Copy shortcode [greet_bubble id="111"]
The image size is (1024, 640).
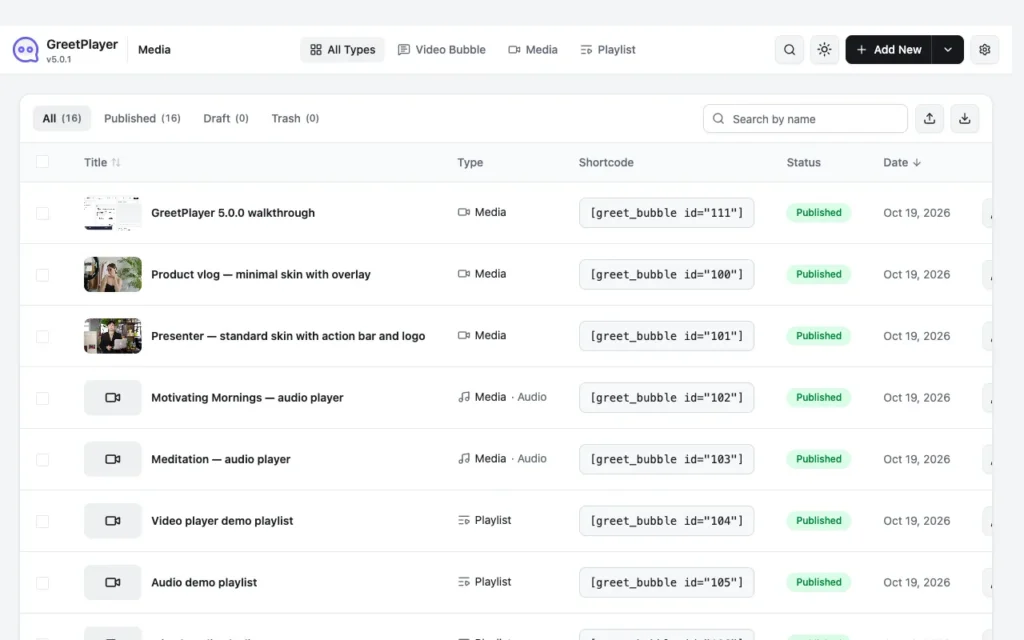[x=666, y=213]
